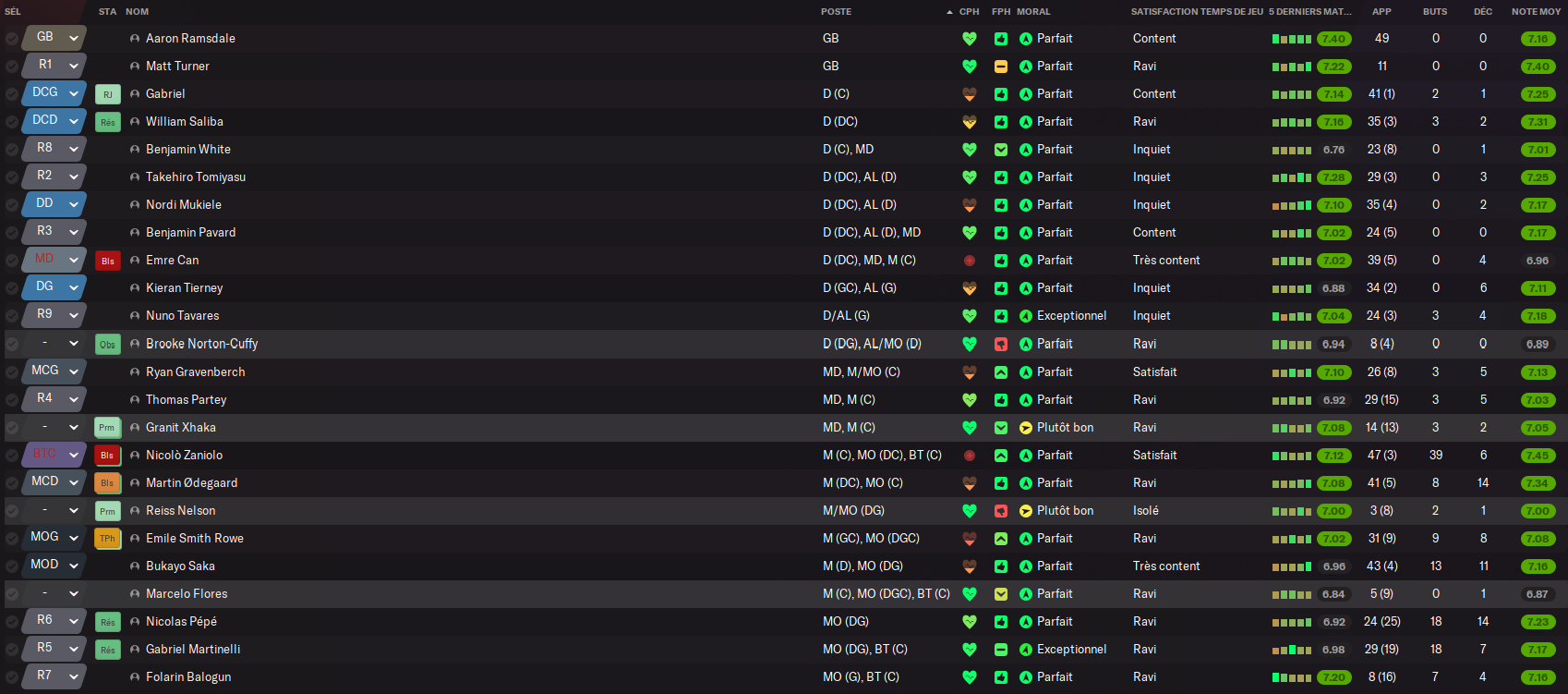The image size is (1568, 694).
Task: Tick the selection checkbox for Marcelo Flores
Action: point(12,595)
